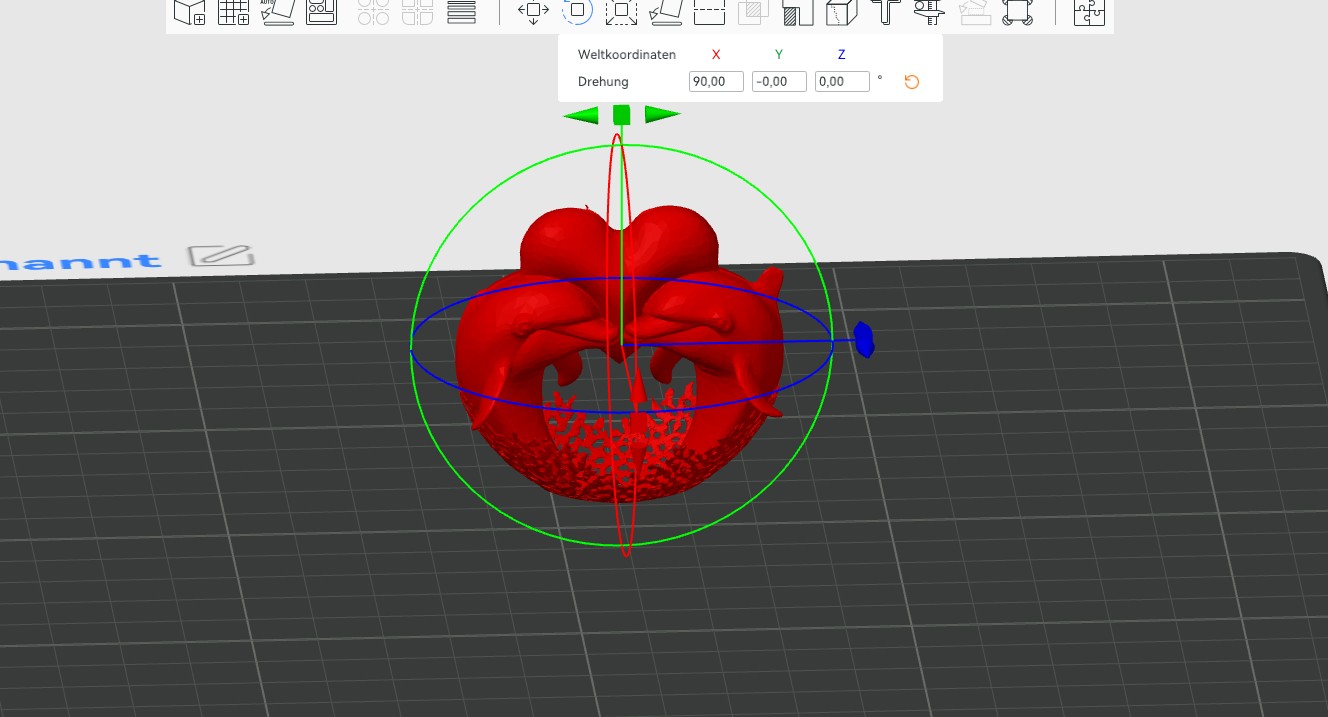Click the Mesh boolean icon
The image size is (1328, 717).
(753, 12)
